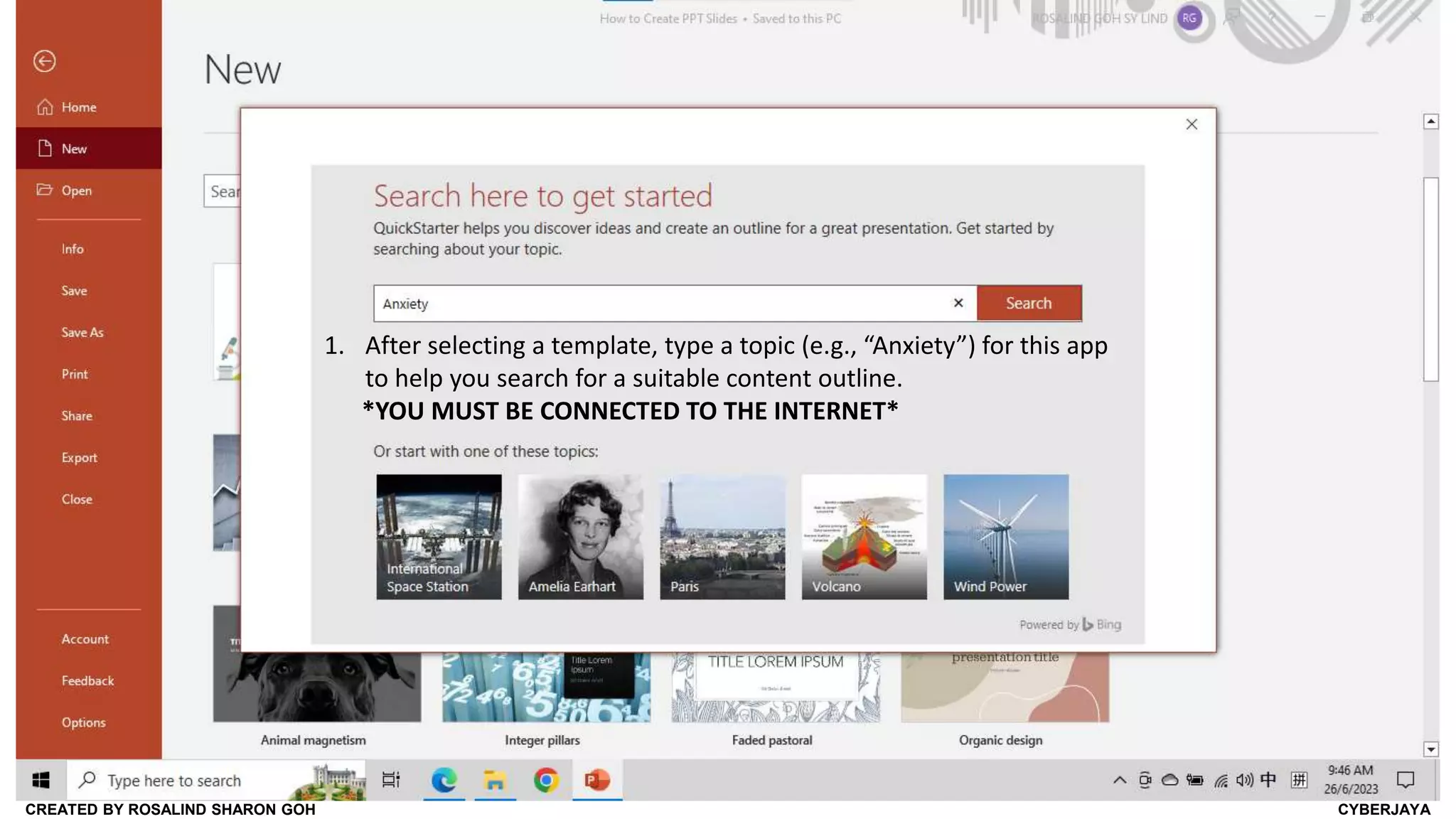
Task: Open Feedback in the sidebar
Action: tap(87, 681)
